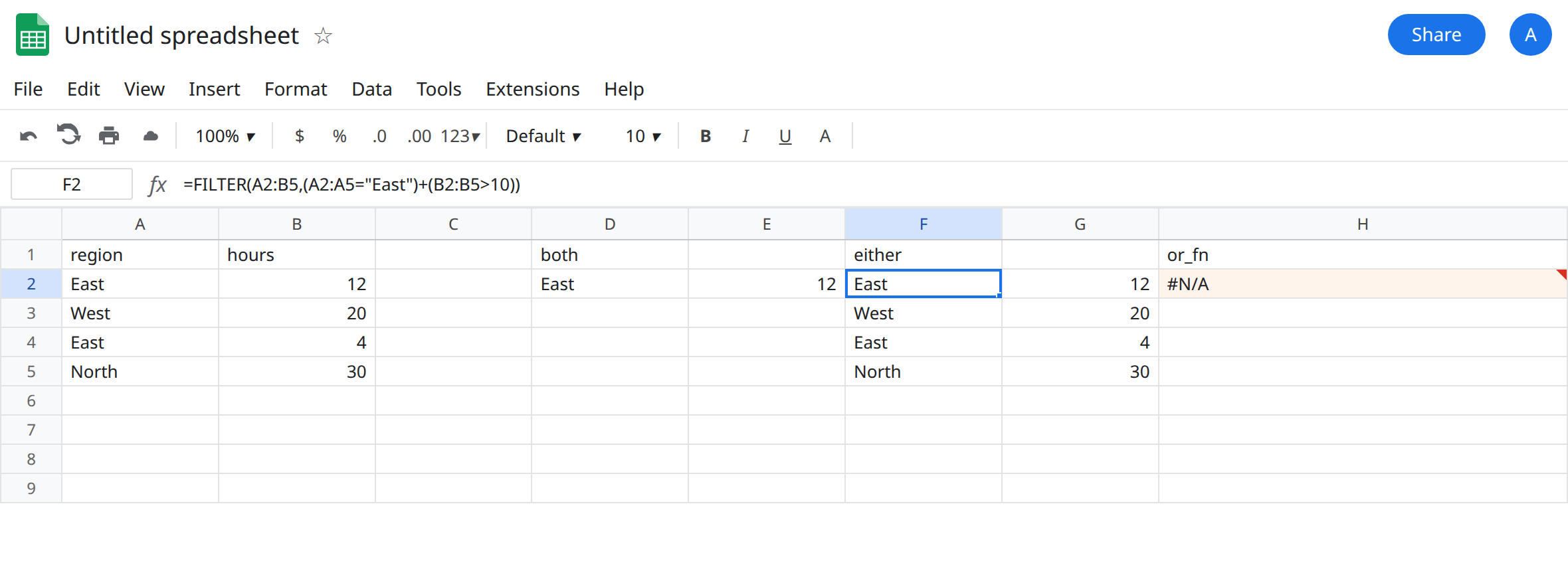Viewport: 1568px width, 571px height.
Task: Open the text color picker
Action: (825, 136)
